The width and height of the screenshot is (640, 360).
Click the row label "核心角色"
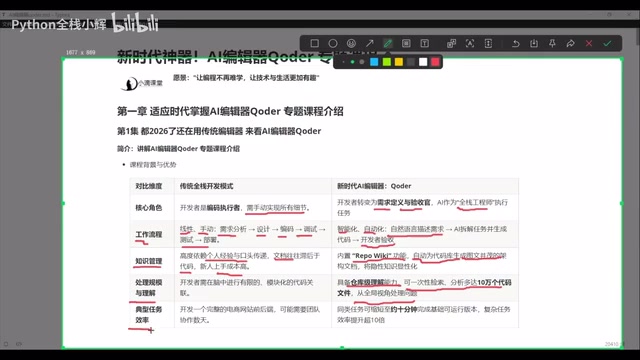tap(149, 207)
